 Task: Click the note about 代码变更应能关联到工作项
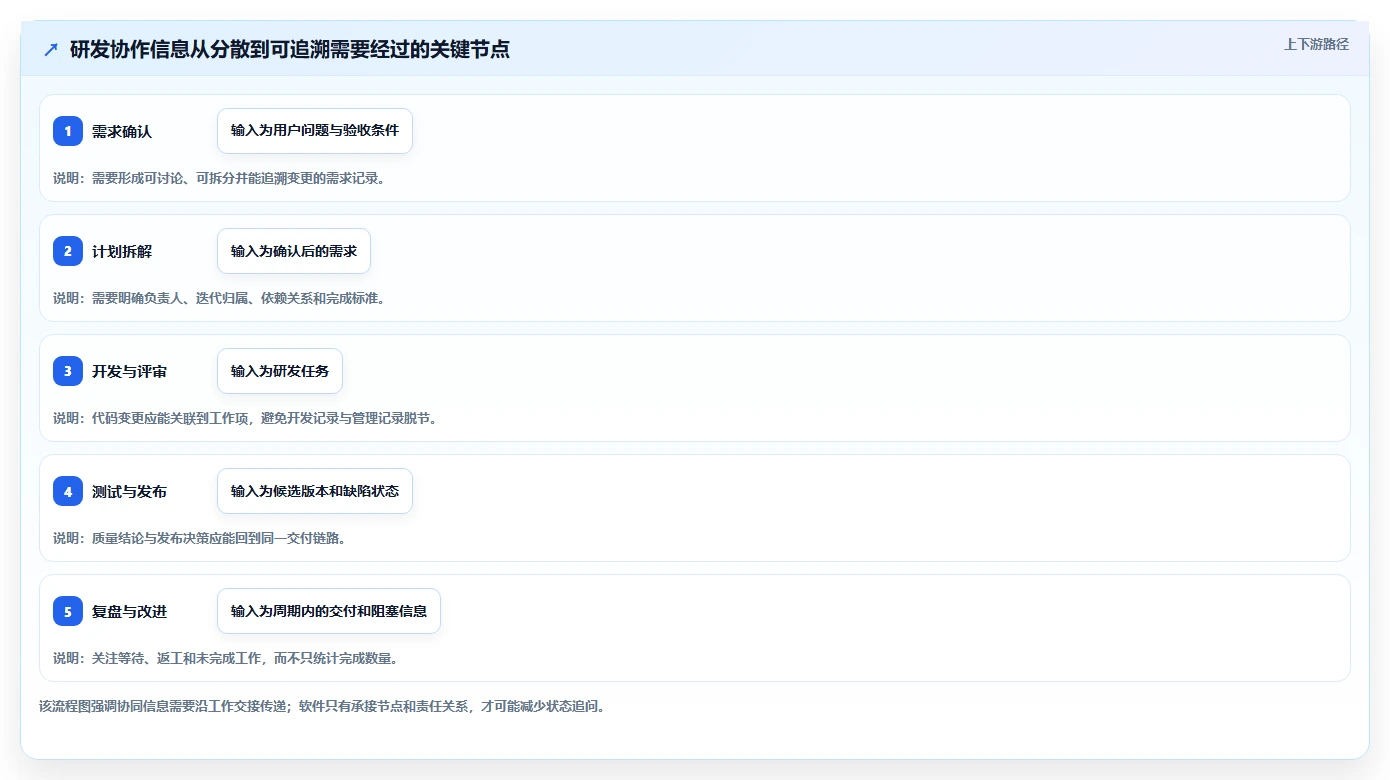click(245, 418)
